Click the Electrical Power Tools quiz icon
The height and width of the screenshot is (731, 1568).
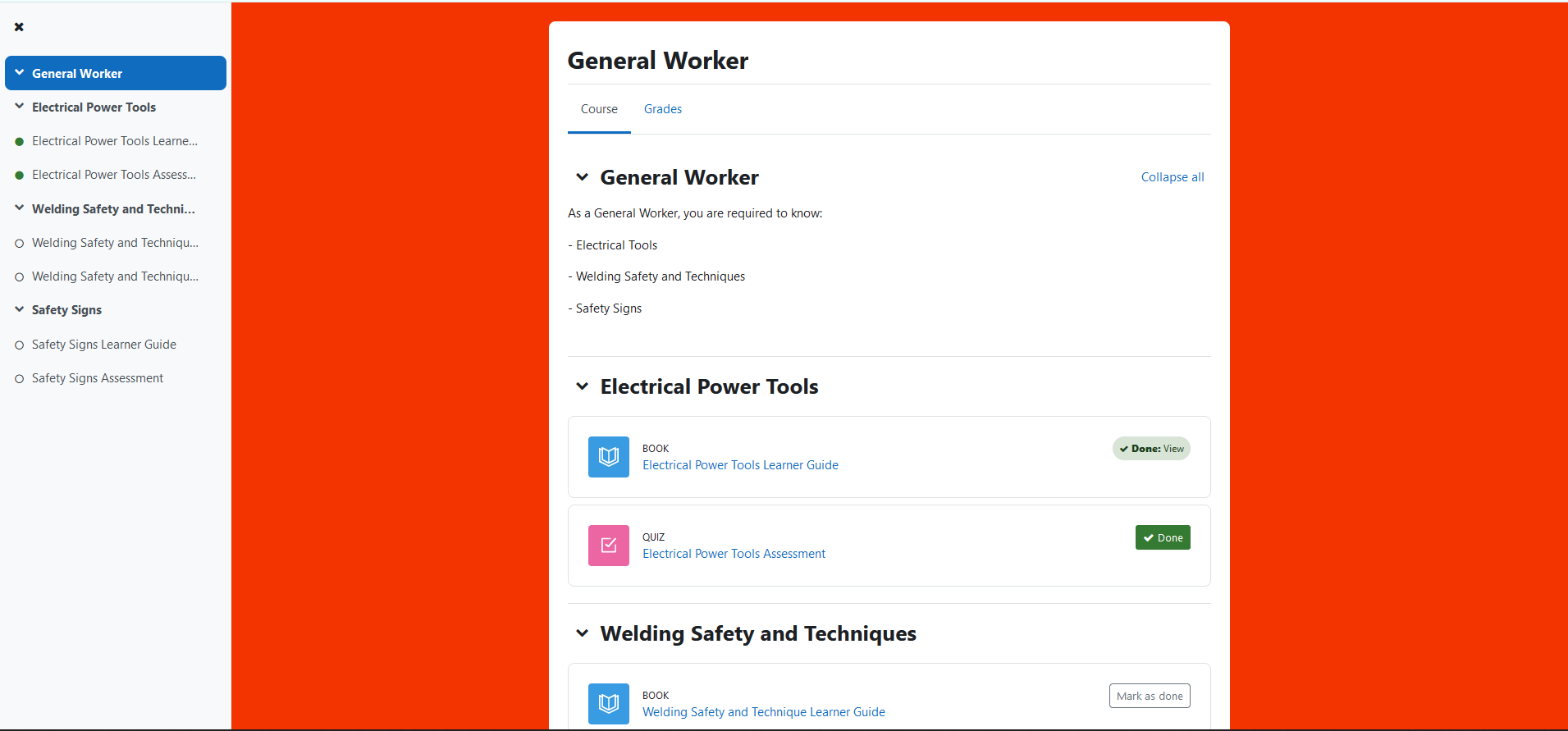click(608, 546)
